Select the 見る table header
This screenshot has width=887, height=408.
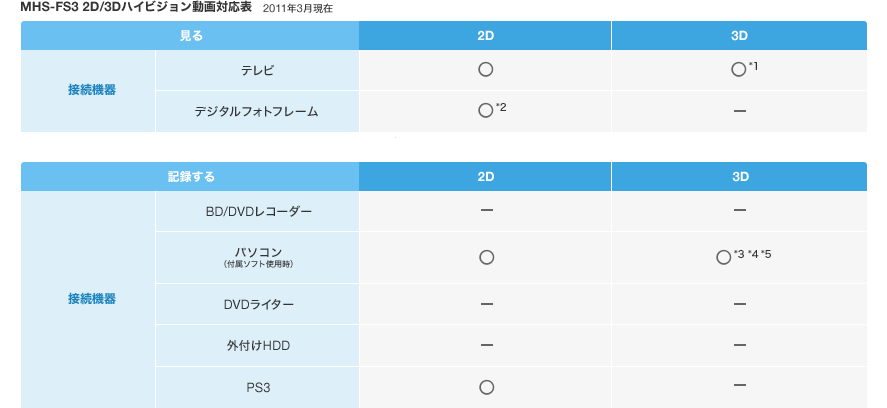click(190, 35)
